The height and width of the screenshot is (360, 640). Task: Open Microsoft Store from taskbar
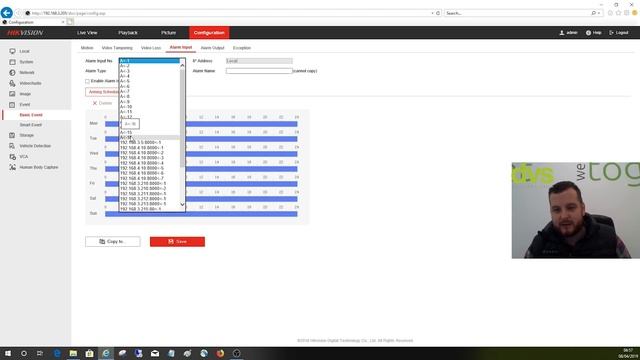[x=89, y=353]
